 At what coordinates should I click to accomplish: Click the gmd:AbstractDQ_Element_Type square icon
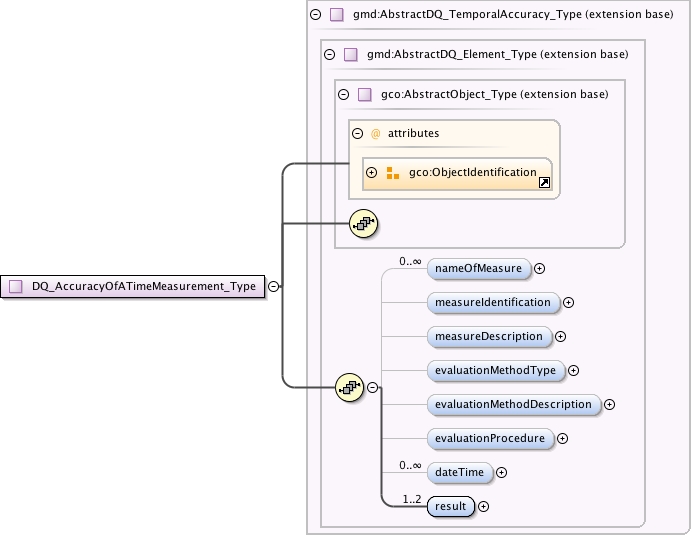tap(351, 55)
